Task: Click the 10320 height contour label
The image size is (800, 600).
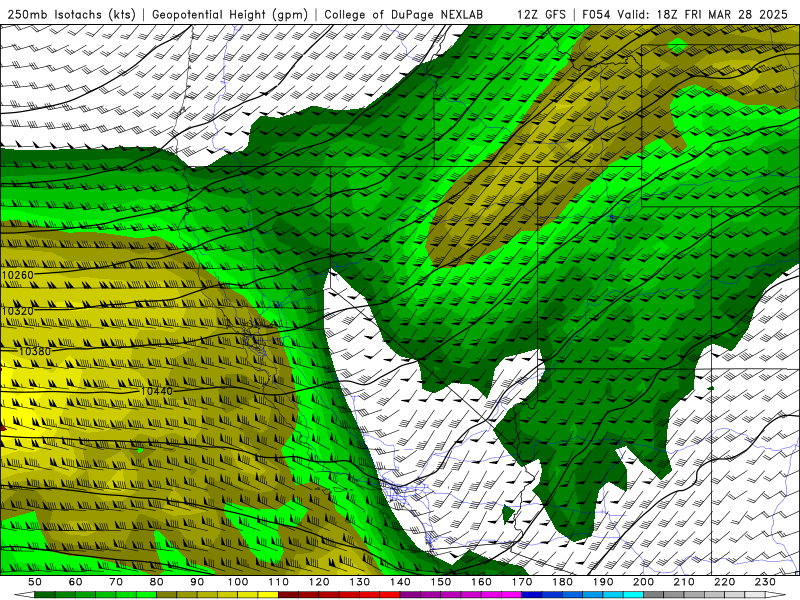Action: coord(18,311)
